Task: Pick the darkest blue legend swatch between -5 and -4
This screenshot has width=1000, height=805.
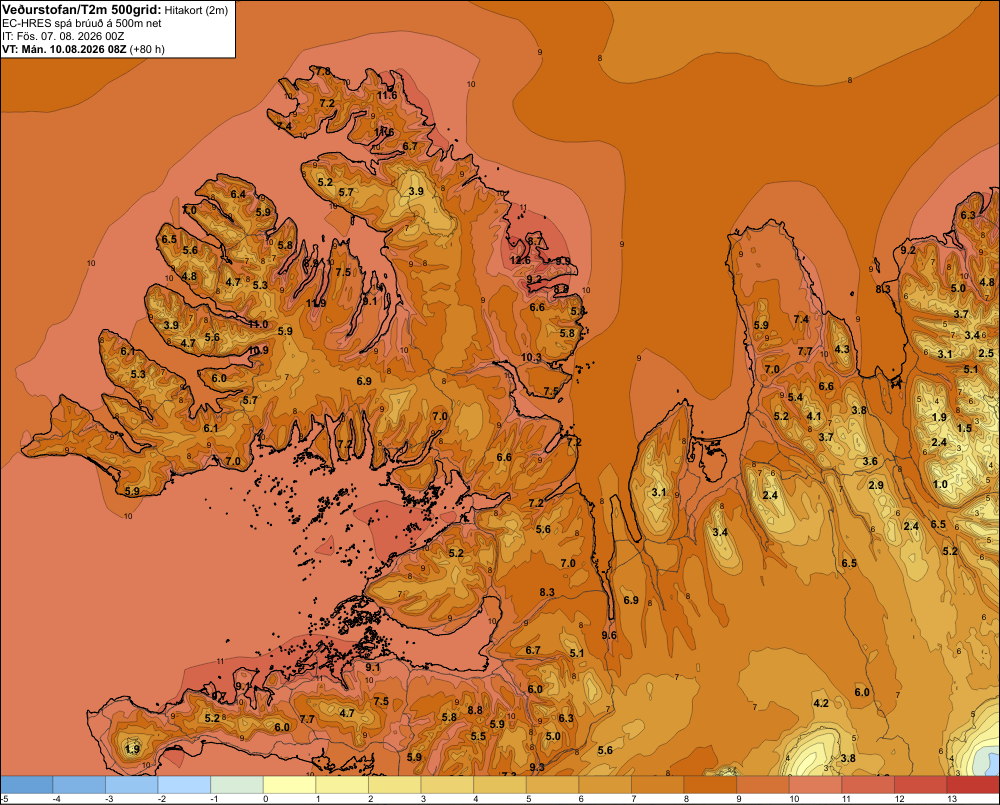Action: click(26, 784)
